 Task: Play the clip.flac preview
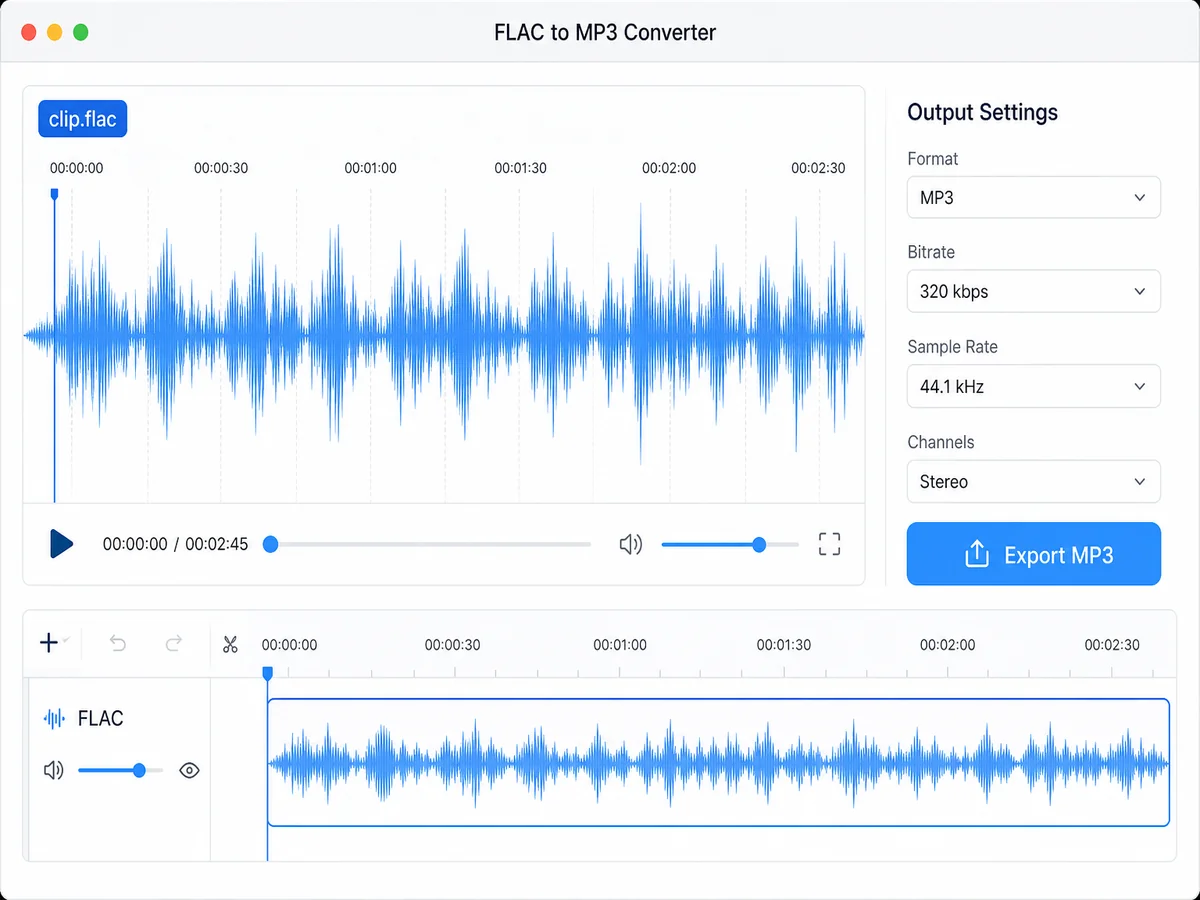pyautogui.click(x=62, y=544)
